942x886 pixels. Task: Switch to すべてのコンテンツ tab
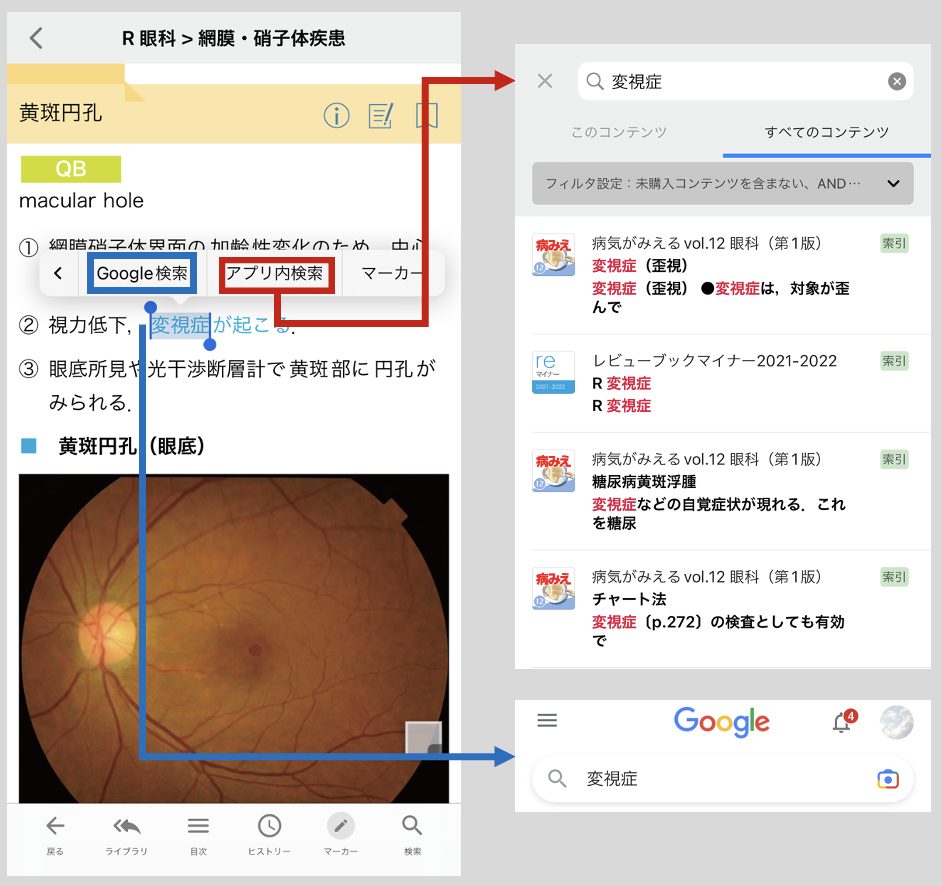(826, 132)
